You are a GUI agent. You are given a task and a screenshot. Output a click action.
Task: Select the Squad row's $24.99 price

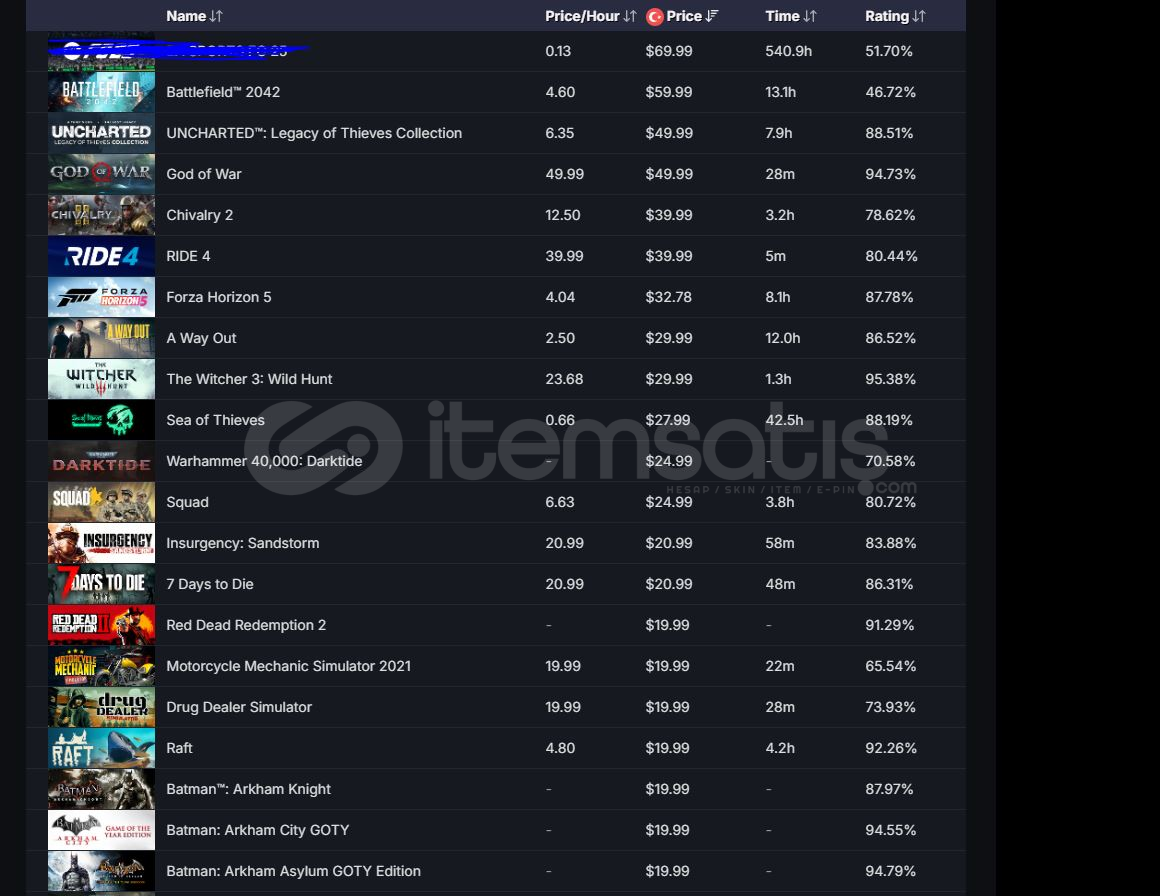pos(669,502)
